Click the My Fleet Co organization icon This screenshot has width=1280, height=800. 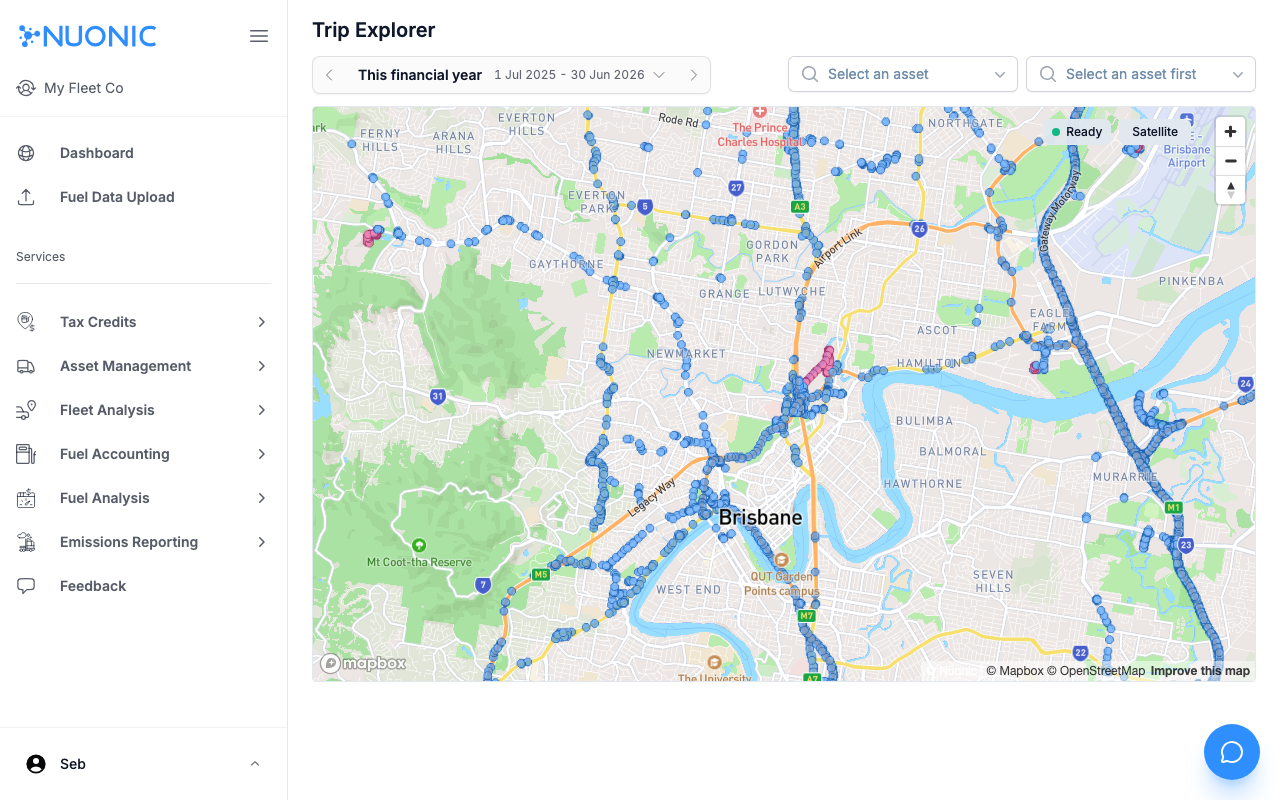26,88
